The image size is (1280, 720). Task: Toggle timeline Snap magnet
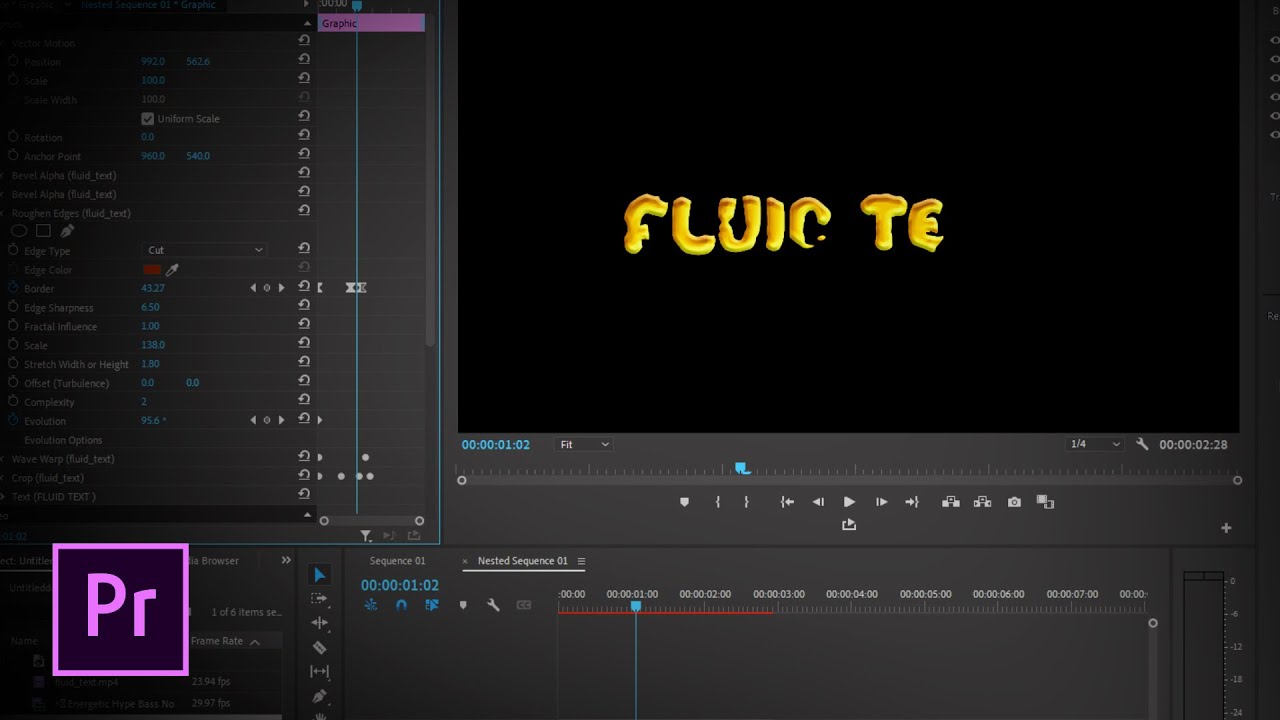pos(401,605)
